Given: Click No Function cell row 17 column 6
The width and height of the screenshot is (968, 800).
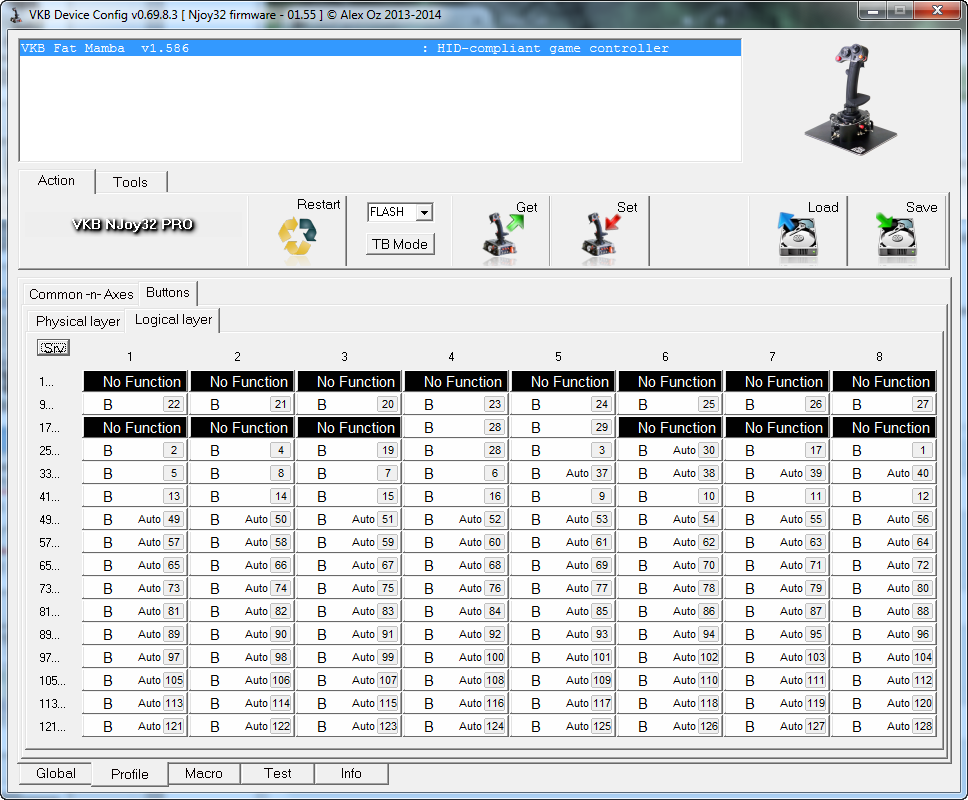Looking at the screenshot, I should pyautogui.click(x=670, y=428).
